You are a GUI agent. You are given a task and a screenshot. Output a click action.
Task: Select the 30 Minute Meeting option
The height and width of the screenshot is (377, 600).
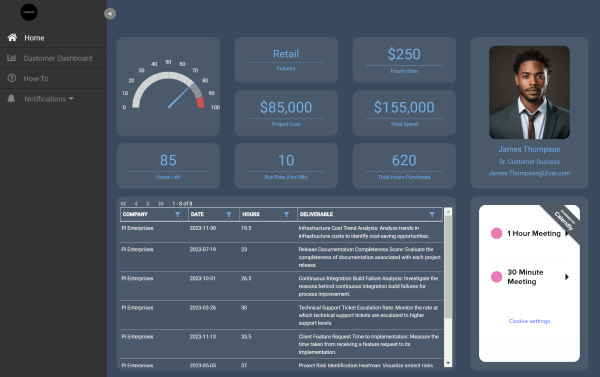coord(530,277)
